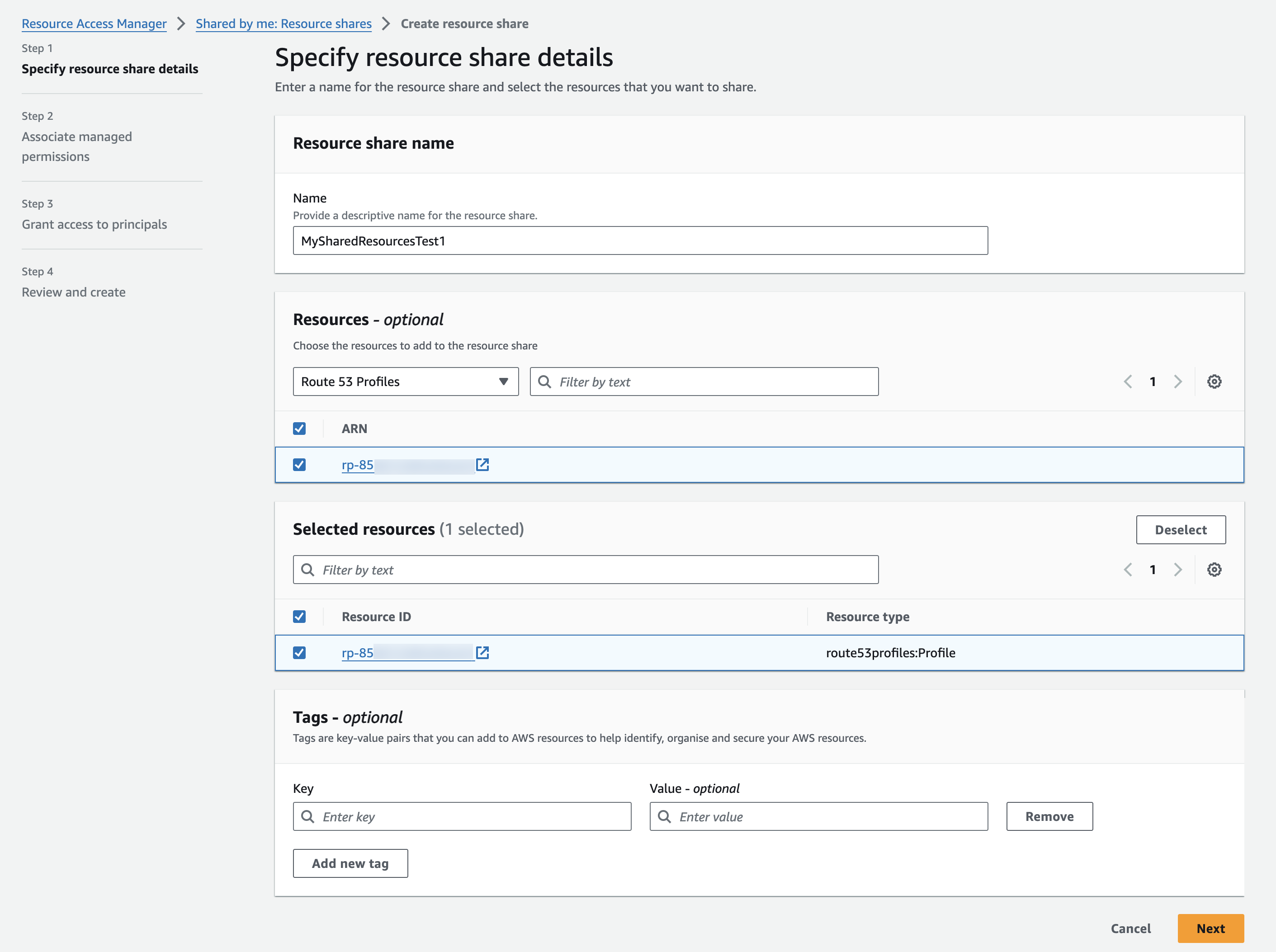Viewport: 1276px width, 952px height.
Task: Click the Next button
Action: 1210,928
